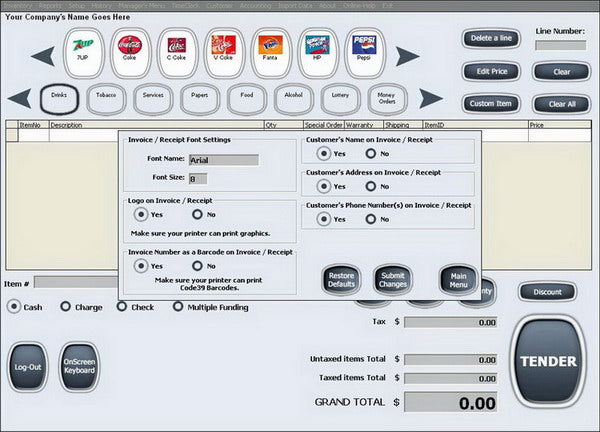The width and height of the screenshot is (600, 432).
Task: Open the Setup menu
Action: click(77, 5)
